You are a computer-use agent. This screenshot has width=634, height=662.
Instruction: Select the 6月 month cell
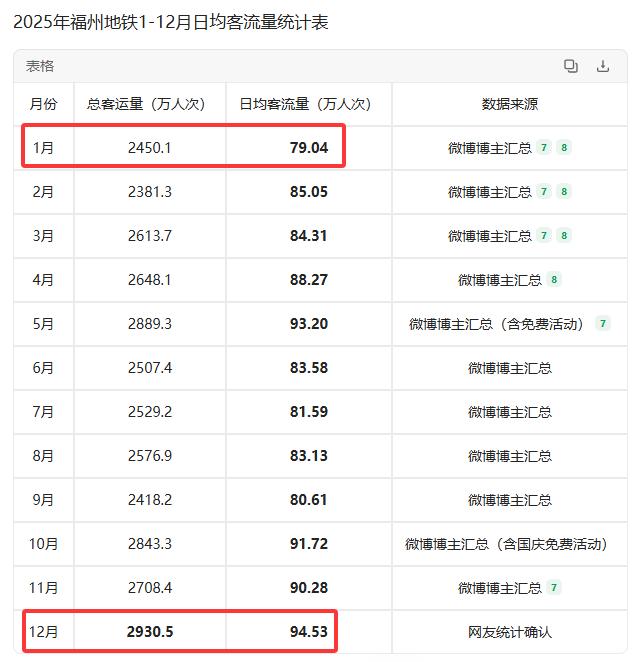(43, 368)
